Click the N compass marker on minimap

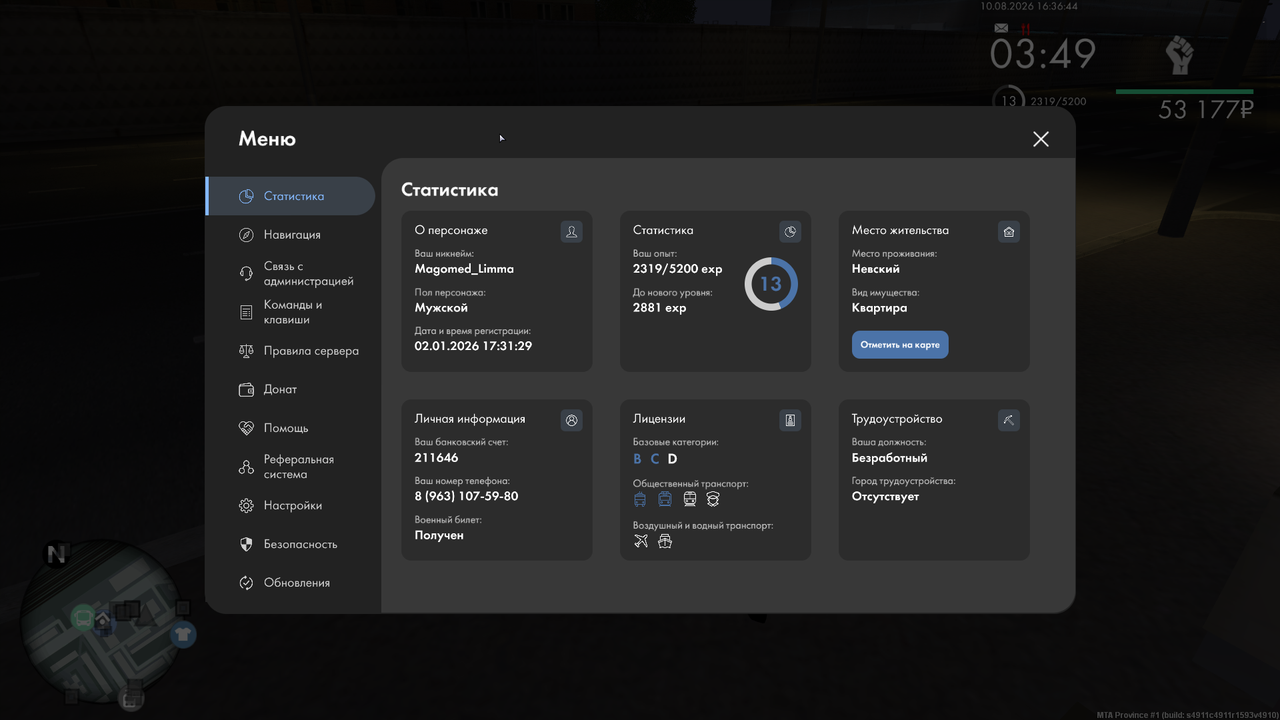pos(56,554)
